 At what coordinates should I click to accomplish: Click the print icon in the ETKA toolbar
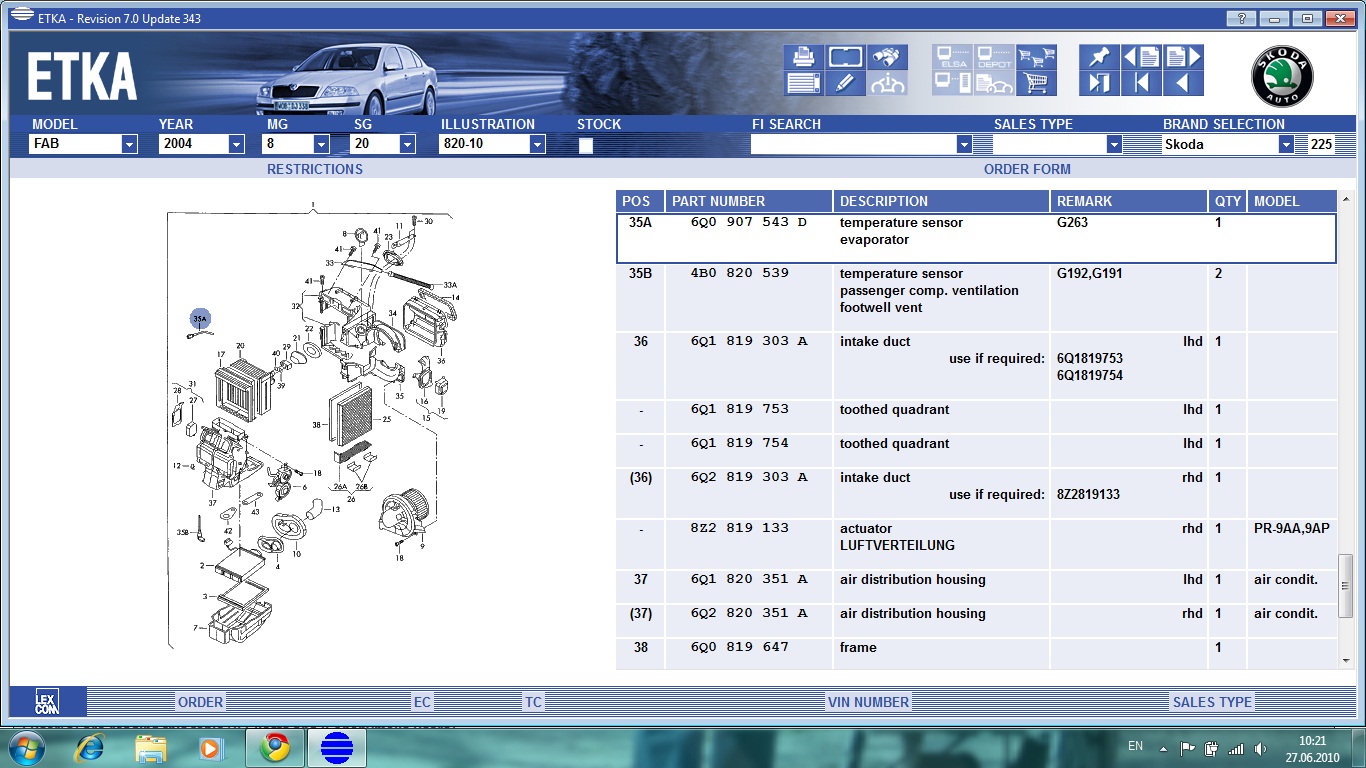click(804, 57)
